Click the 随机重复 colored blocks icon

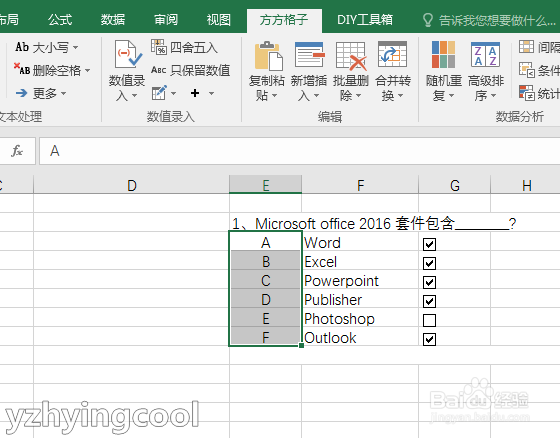pyautogui.click(x=443, y=54)
